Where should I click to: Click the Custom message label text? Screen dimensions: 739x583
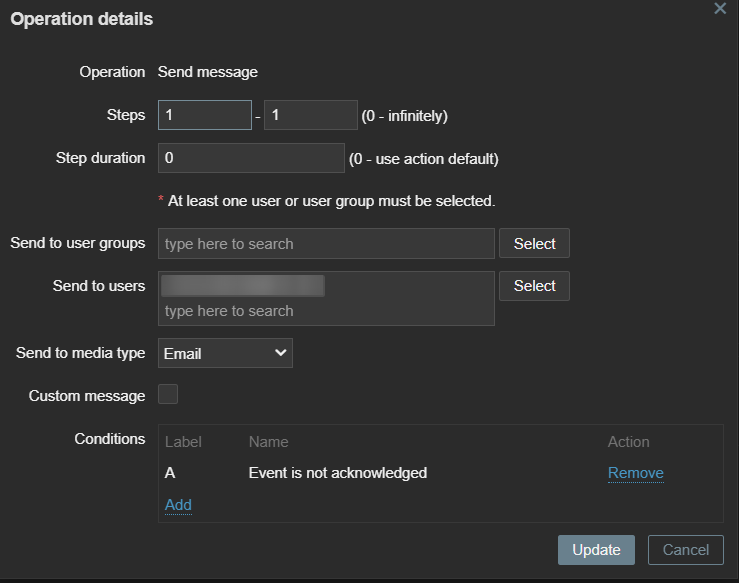[x=87, y=396]
